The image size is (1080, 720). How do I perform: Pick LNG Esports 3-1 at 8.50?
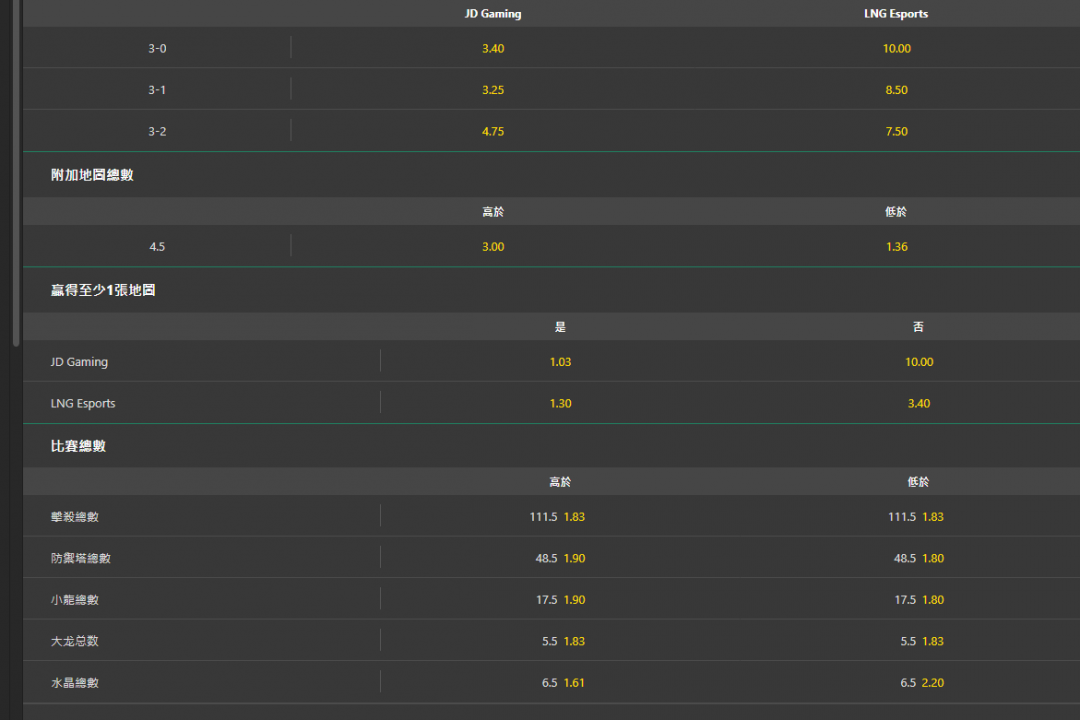pyautogui.click(x=896, y=90)
